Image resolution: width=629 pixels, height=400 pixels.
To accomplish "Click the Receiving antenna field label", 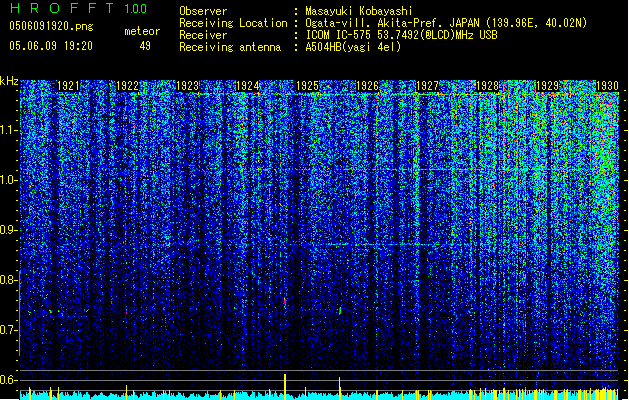I will click(x=230, y=47).
